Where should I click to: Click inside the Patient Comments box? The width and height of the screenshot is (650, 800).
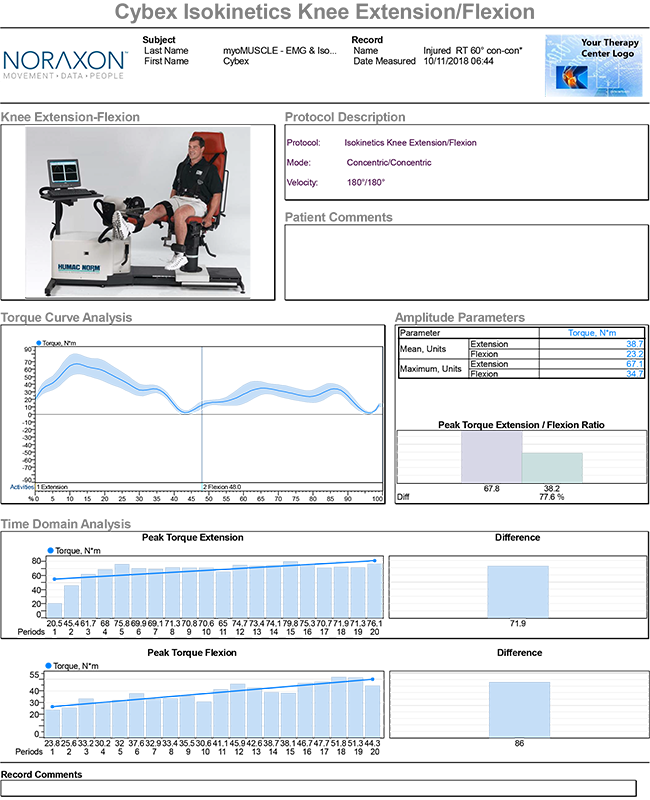[x=466, y=262]
